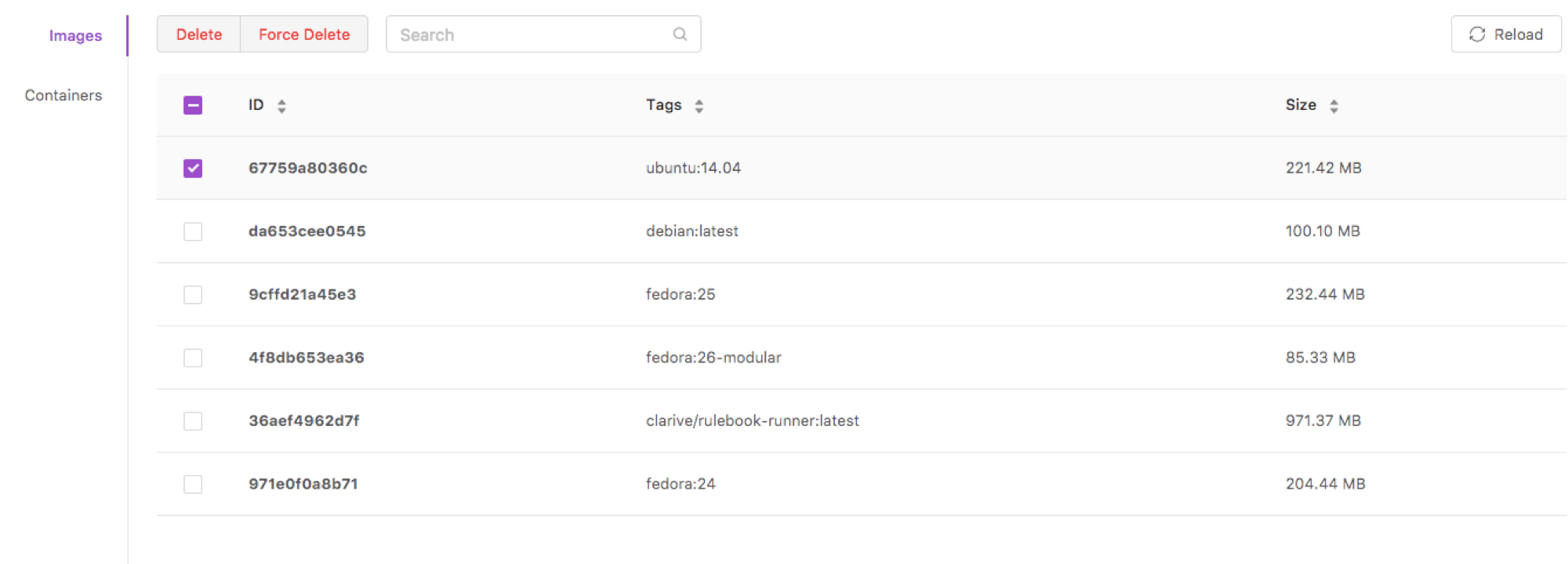
Task: Click image ID 67759a80360c
Action: click(308, 168)
